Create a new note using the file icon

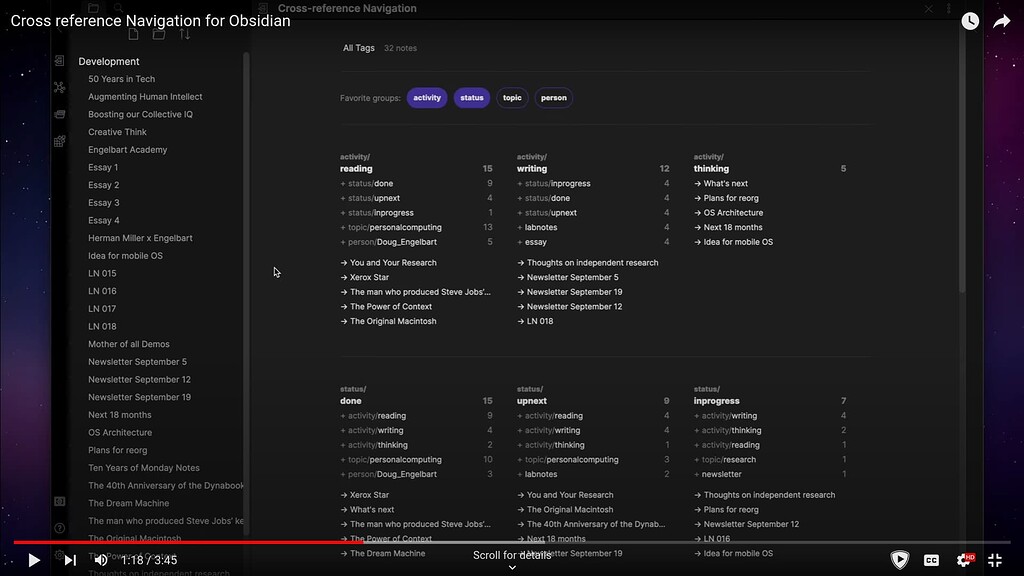click(x=133, y=33)
